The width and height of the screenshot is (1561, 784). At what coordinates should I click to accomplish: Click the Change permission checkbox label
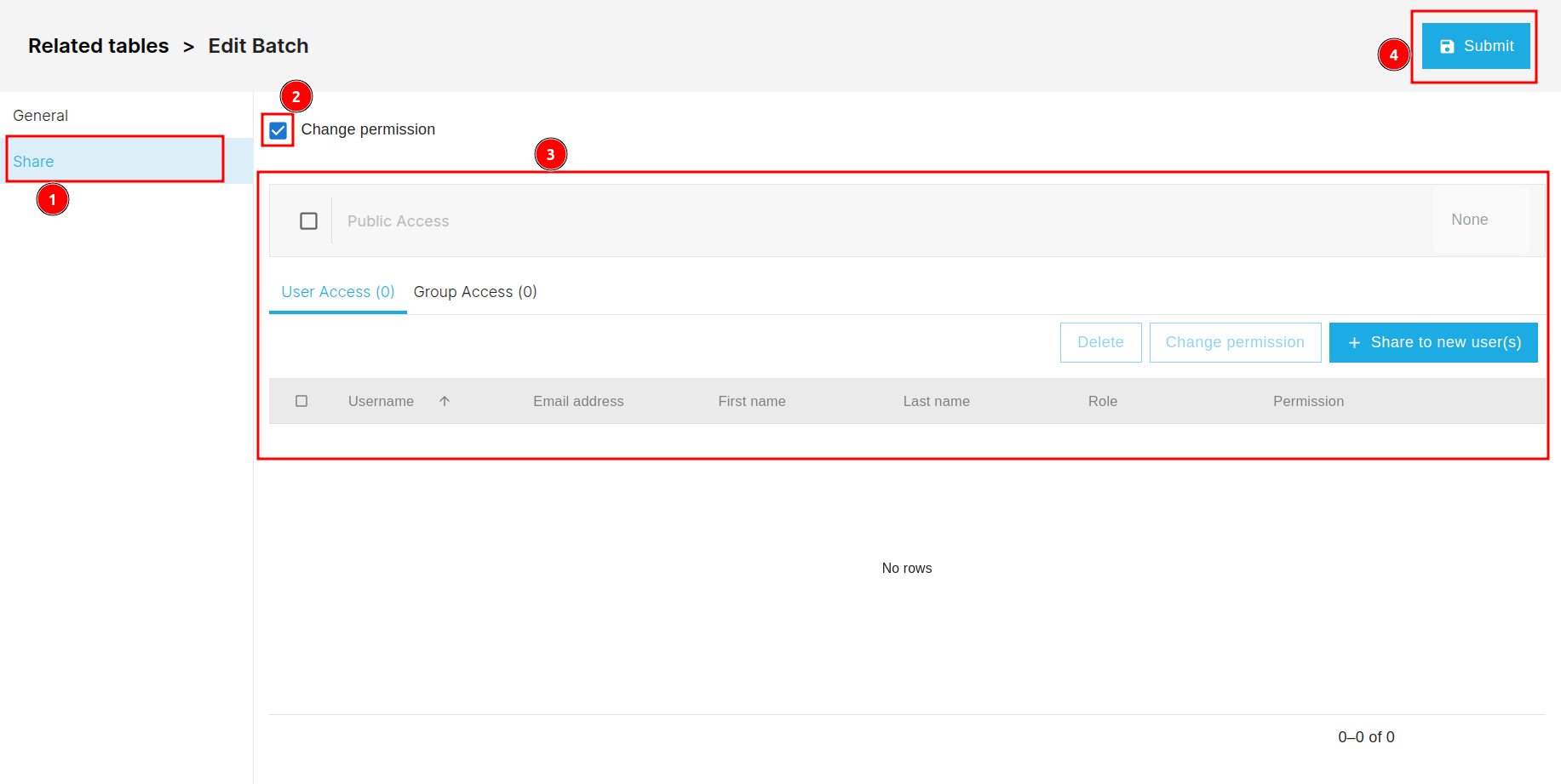(x=368, y=129)
